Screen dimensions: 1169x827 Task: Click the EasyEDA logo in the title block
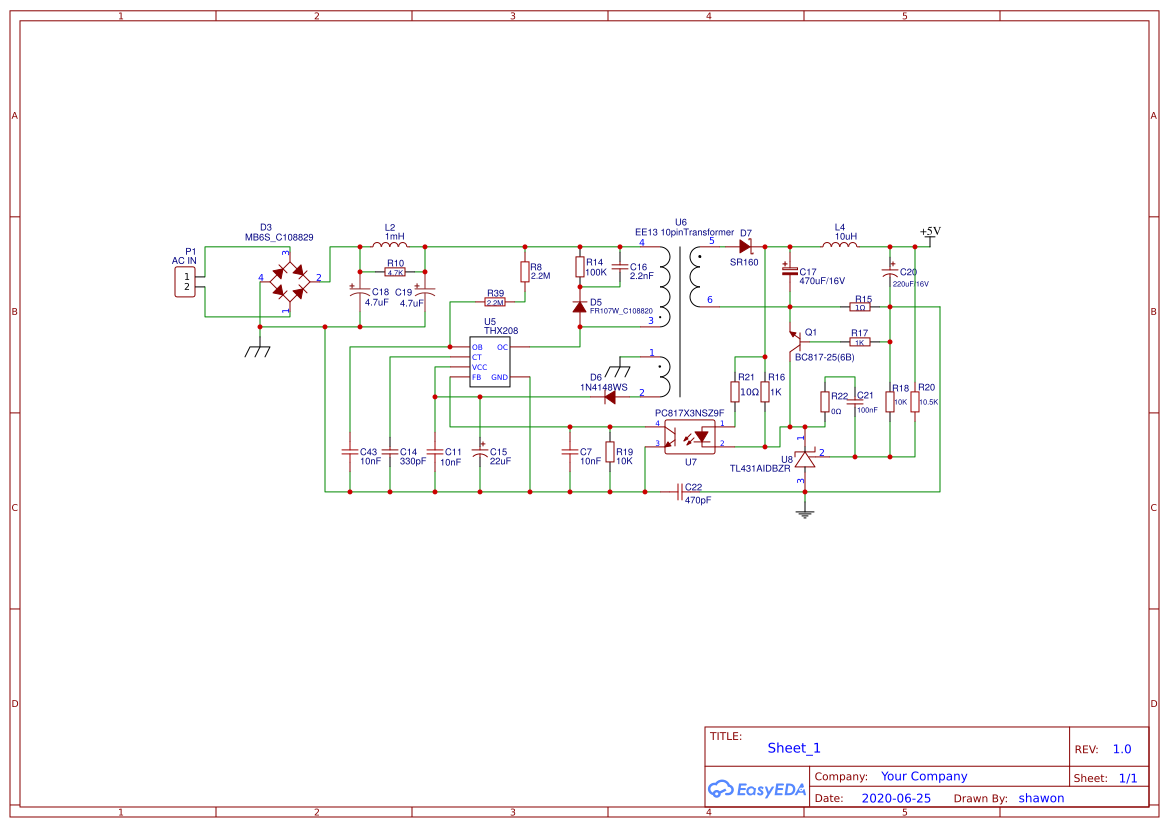point(757,789)
